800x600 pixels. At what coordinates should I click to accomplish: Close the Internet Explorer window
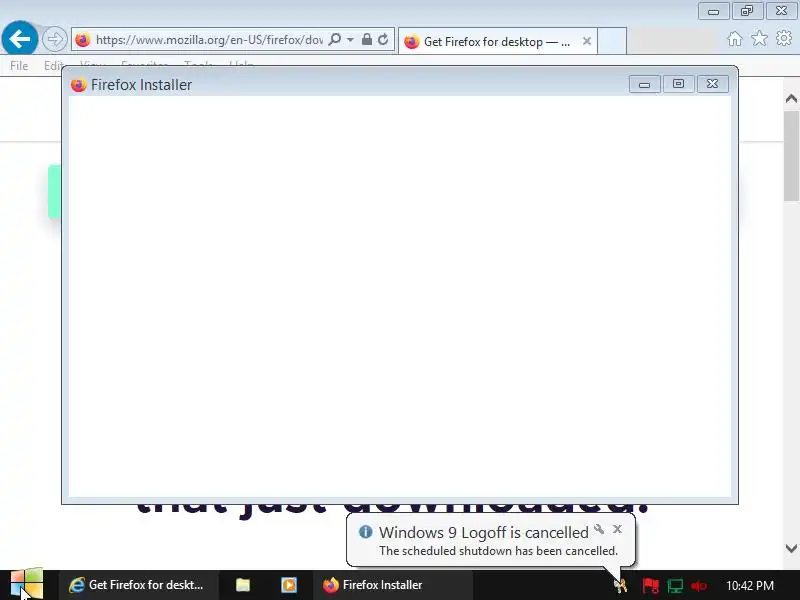[781, 11]
